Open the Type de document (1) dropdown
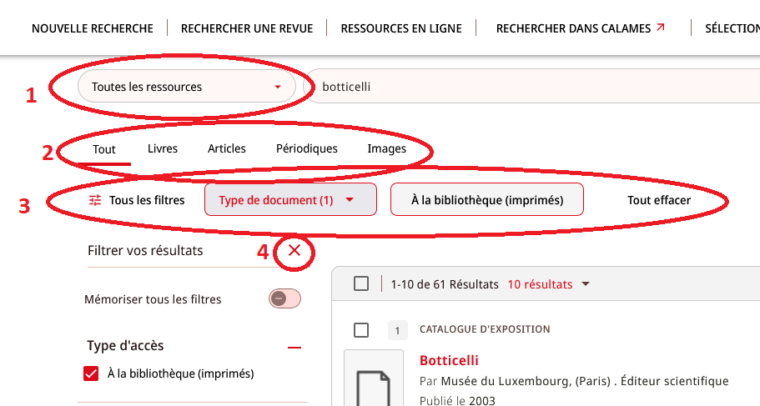 [290, 200]
